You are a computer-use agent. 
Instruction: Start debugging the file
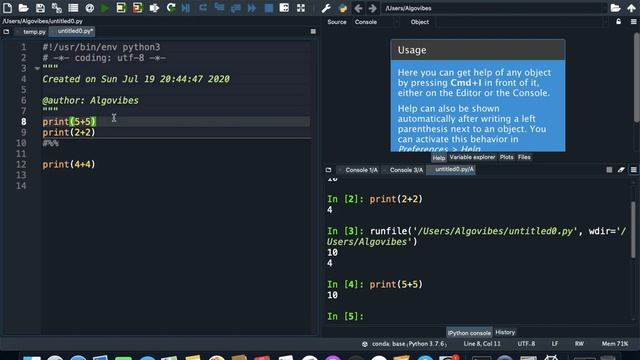(x=186, y=8)
